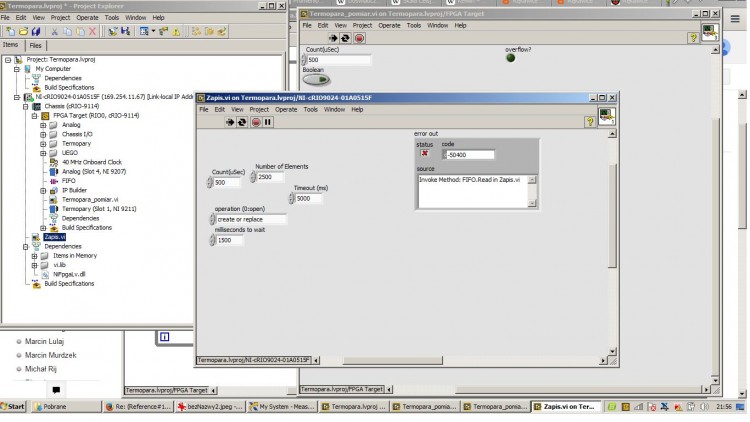Click Resolve Conflicts warning triangle icon
Viewport: 750px width, 422px height.
point(176,32)
